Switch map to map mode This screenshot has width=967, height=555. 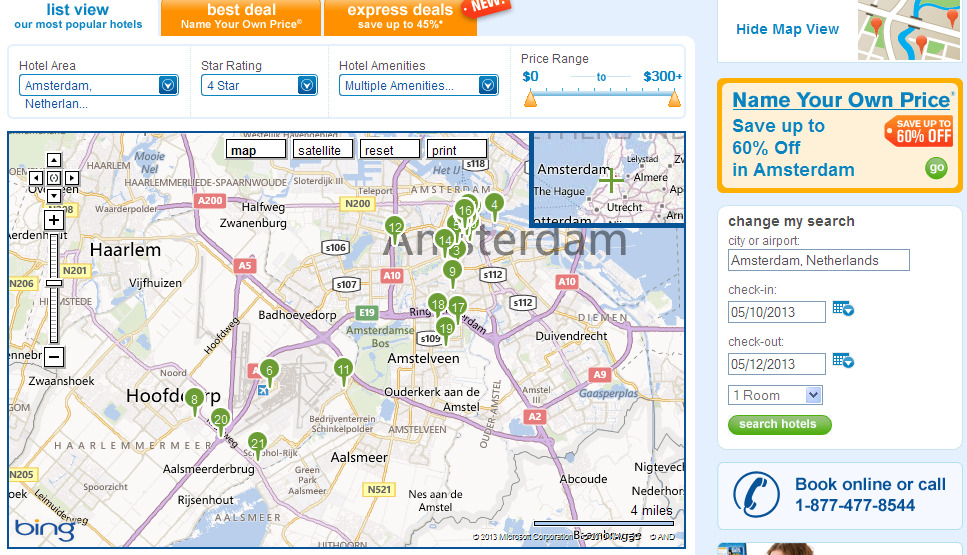[256, 150]
